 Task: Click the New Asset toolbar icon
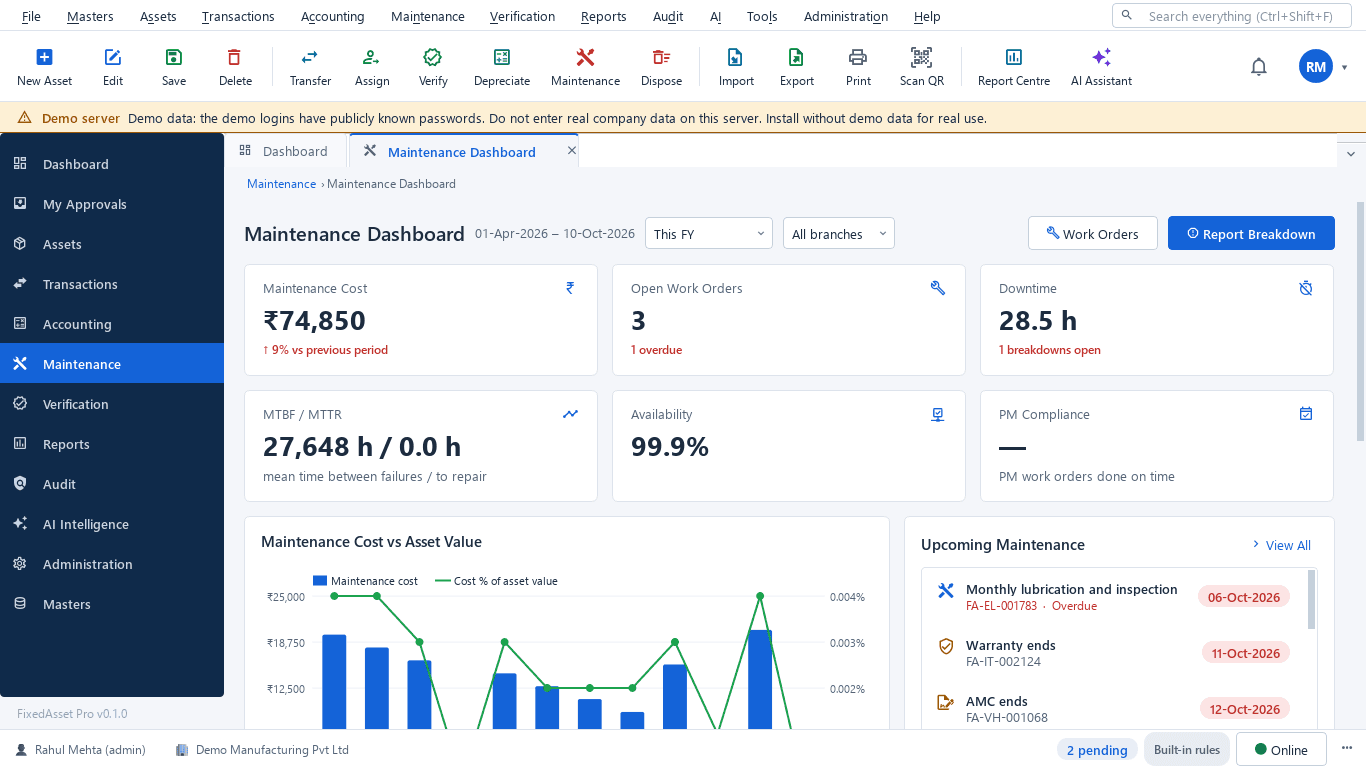pos(44,58)
